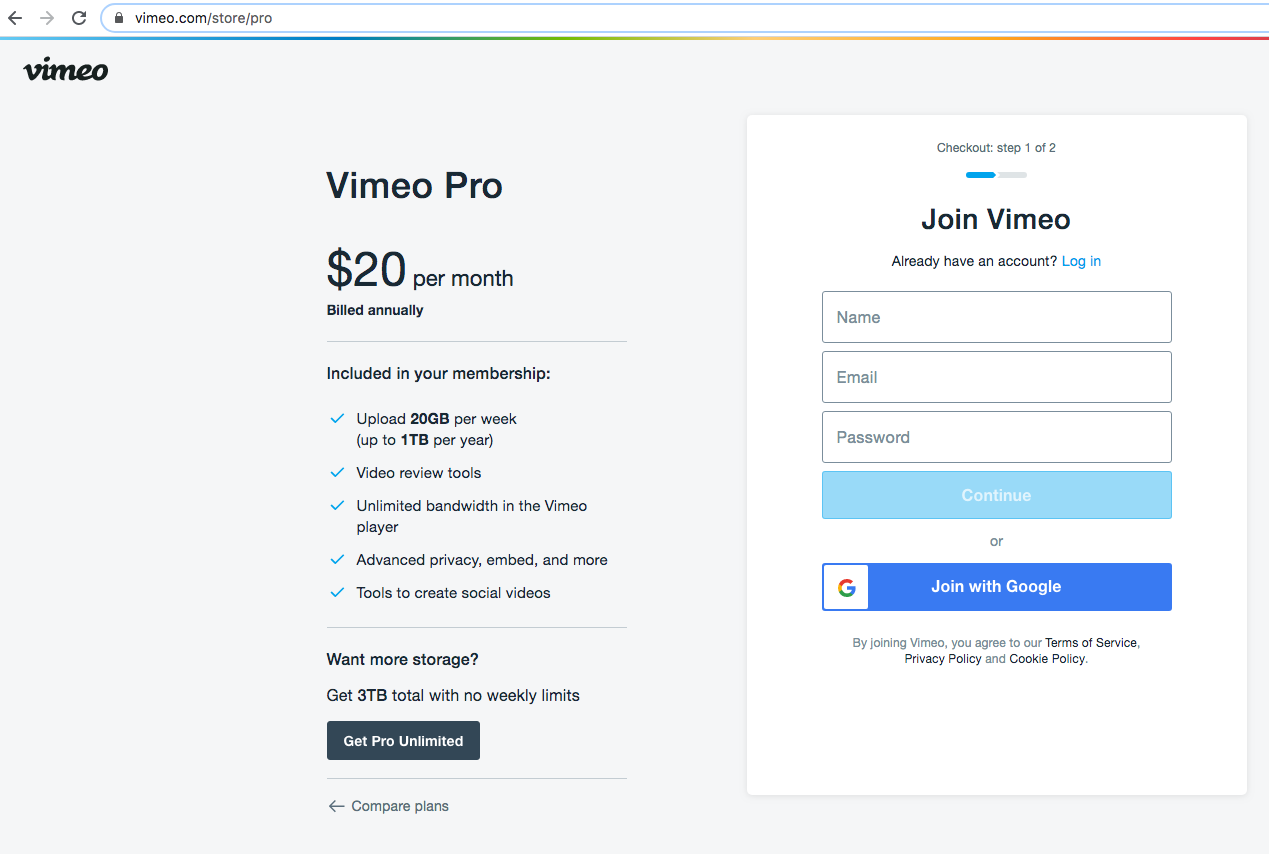Screen dimensions: 1269x854
Task: Click the Get Pro Unlimited button
Action: [x=403, y=741]
